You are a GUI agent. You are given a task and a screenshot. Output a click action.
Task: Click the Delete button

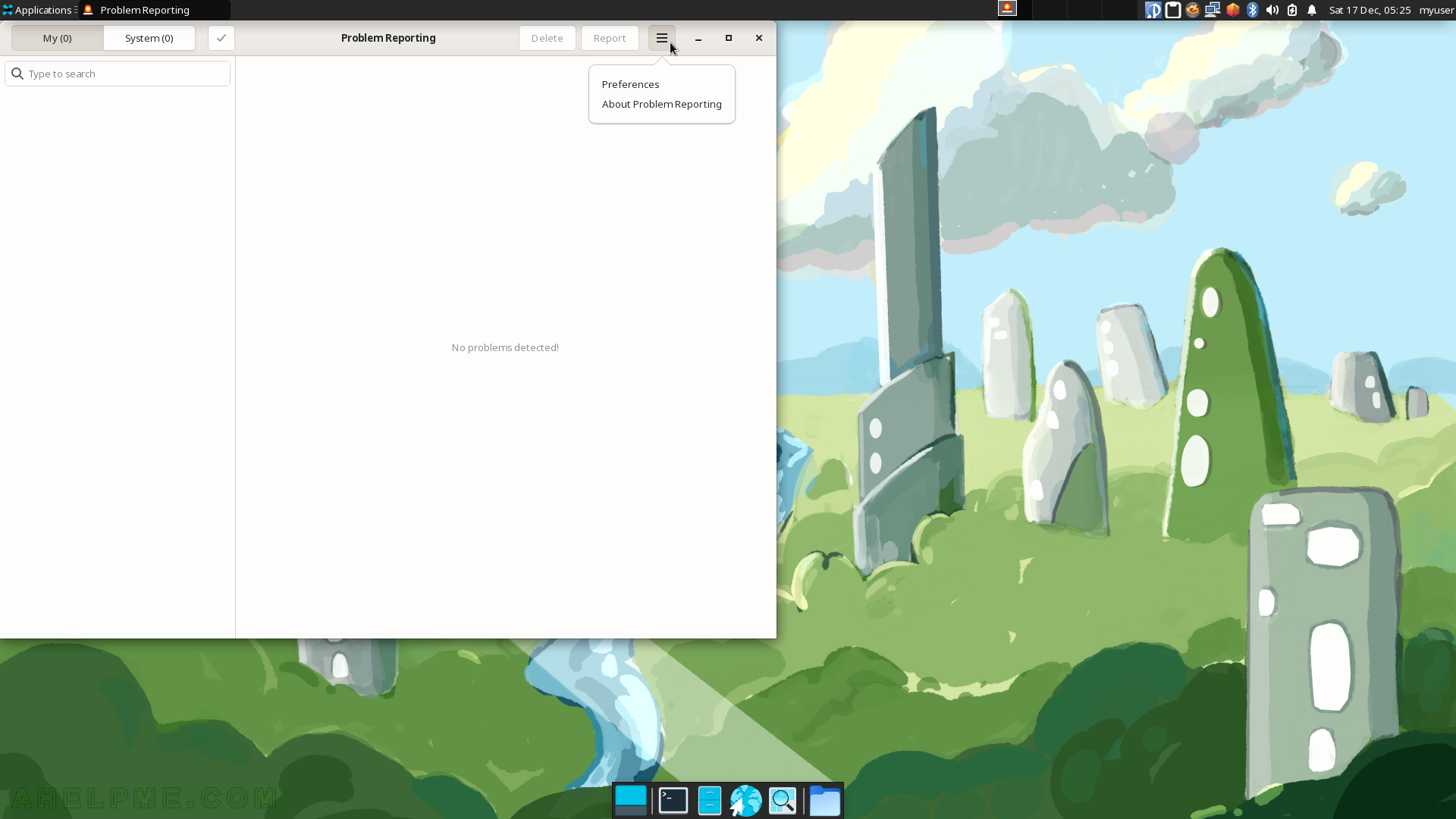pos(547,38)
